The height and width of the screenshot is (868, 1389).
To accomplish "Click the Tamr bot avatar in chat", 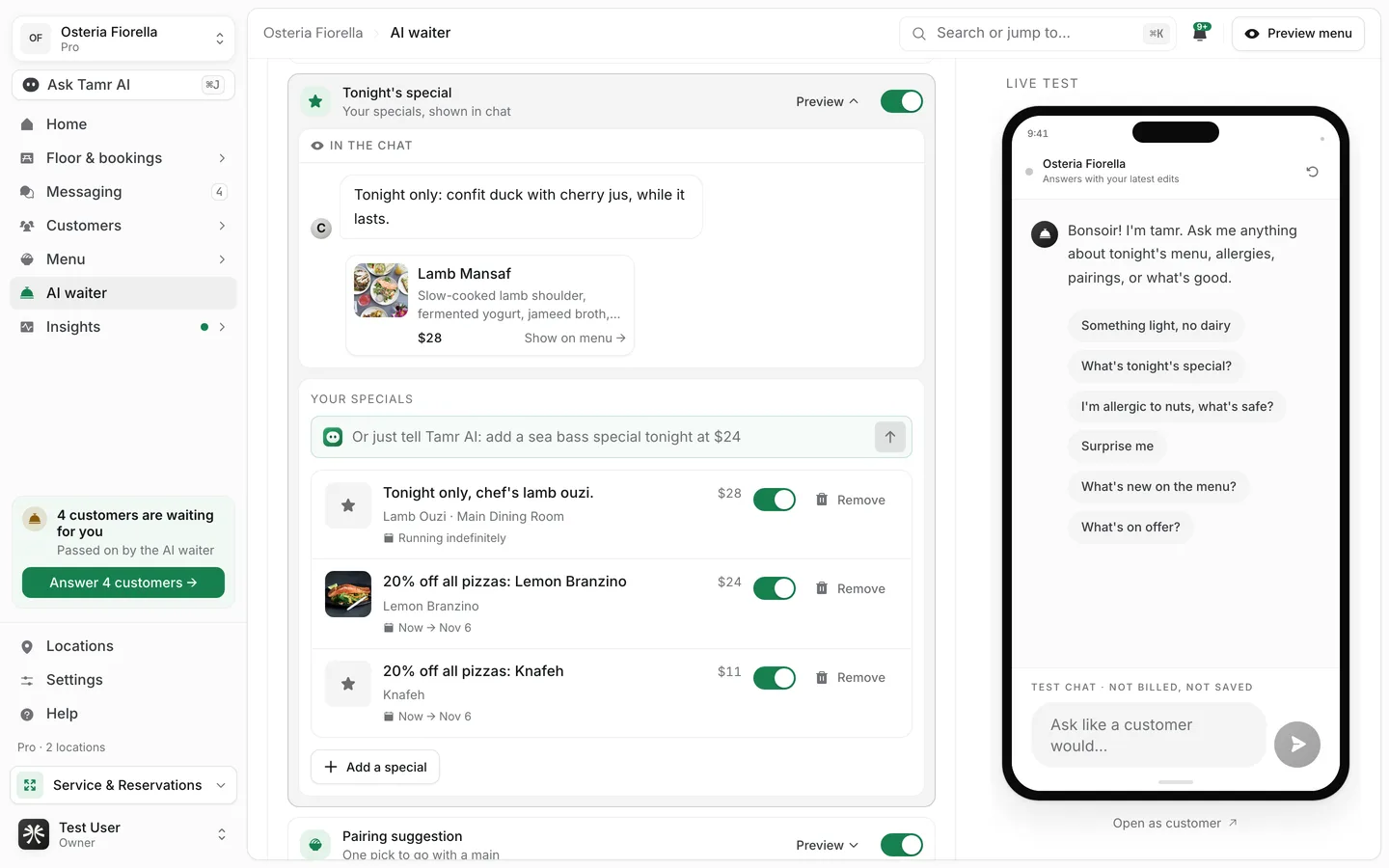I will point(1045,234).
